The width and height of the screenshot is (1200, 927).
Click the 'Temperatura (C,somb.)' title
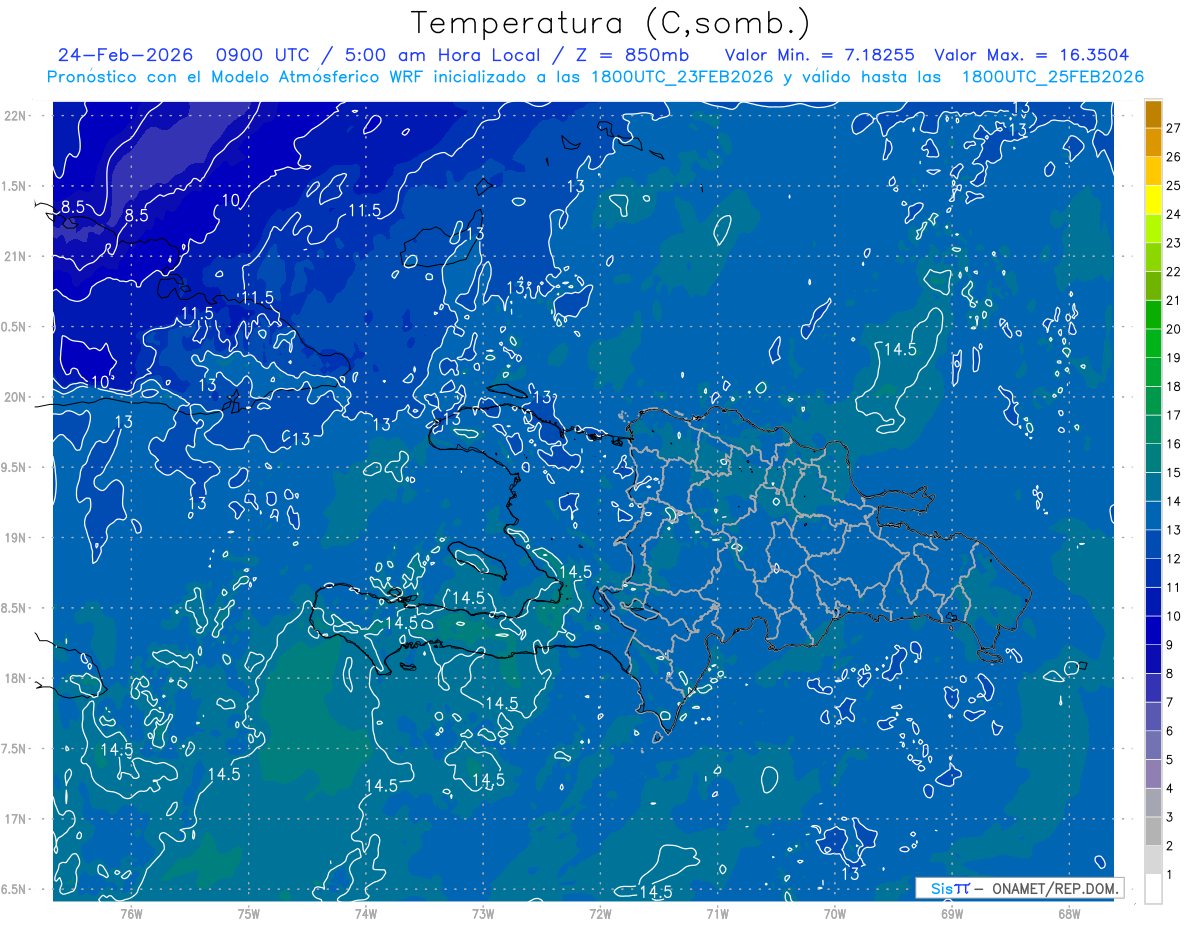click(611, 22)
